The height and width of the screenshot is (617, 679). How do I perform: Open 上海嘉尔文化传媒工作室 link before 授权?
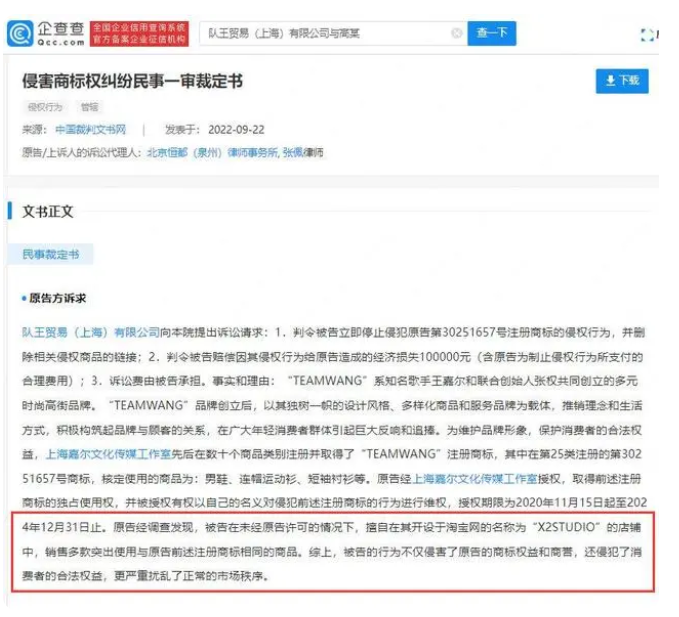tap(475, 478)
